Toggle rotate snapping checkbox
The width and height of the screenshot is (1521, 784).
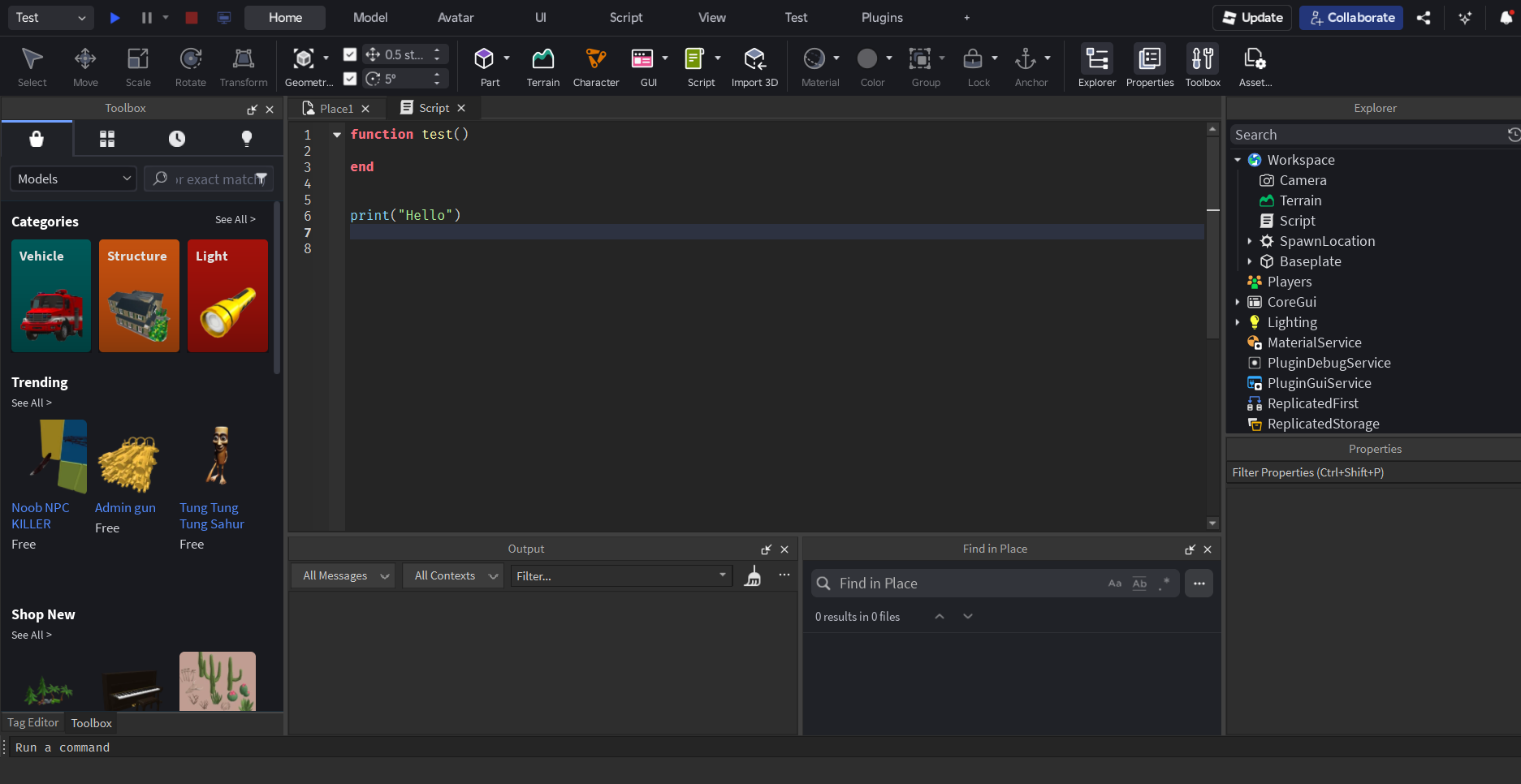coord(350,78)
